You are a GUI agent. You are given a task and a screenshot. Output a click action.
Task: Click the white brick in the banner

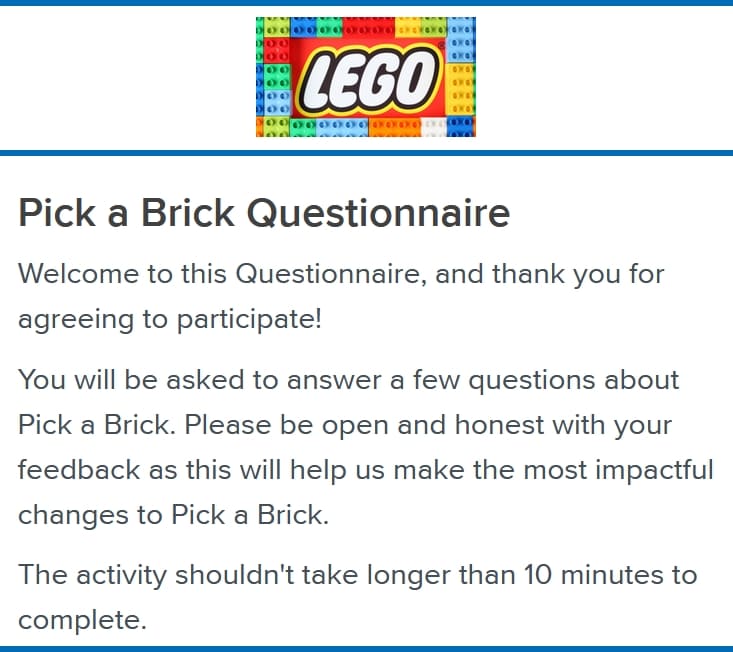(433, 127)
